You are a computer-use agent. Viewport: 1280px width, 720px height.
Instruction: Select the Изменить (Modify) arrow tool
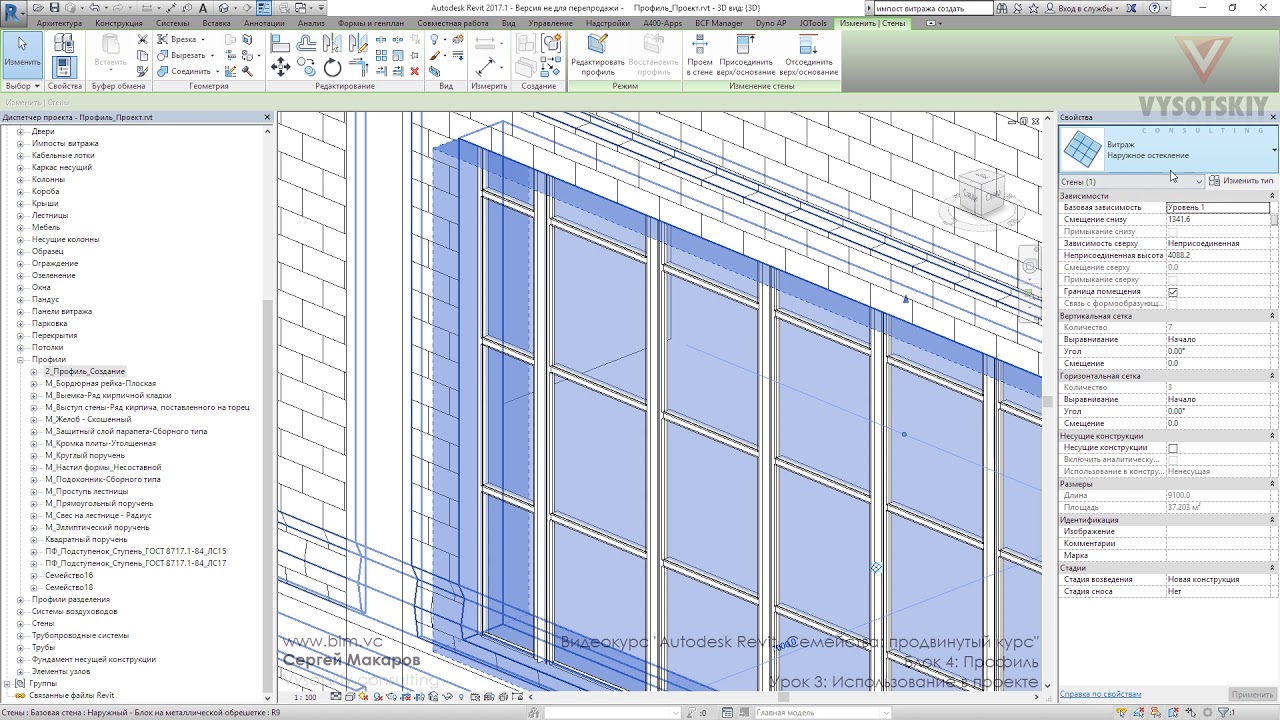click(22, 54)
